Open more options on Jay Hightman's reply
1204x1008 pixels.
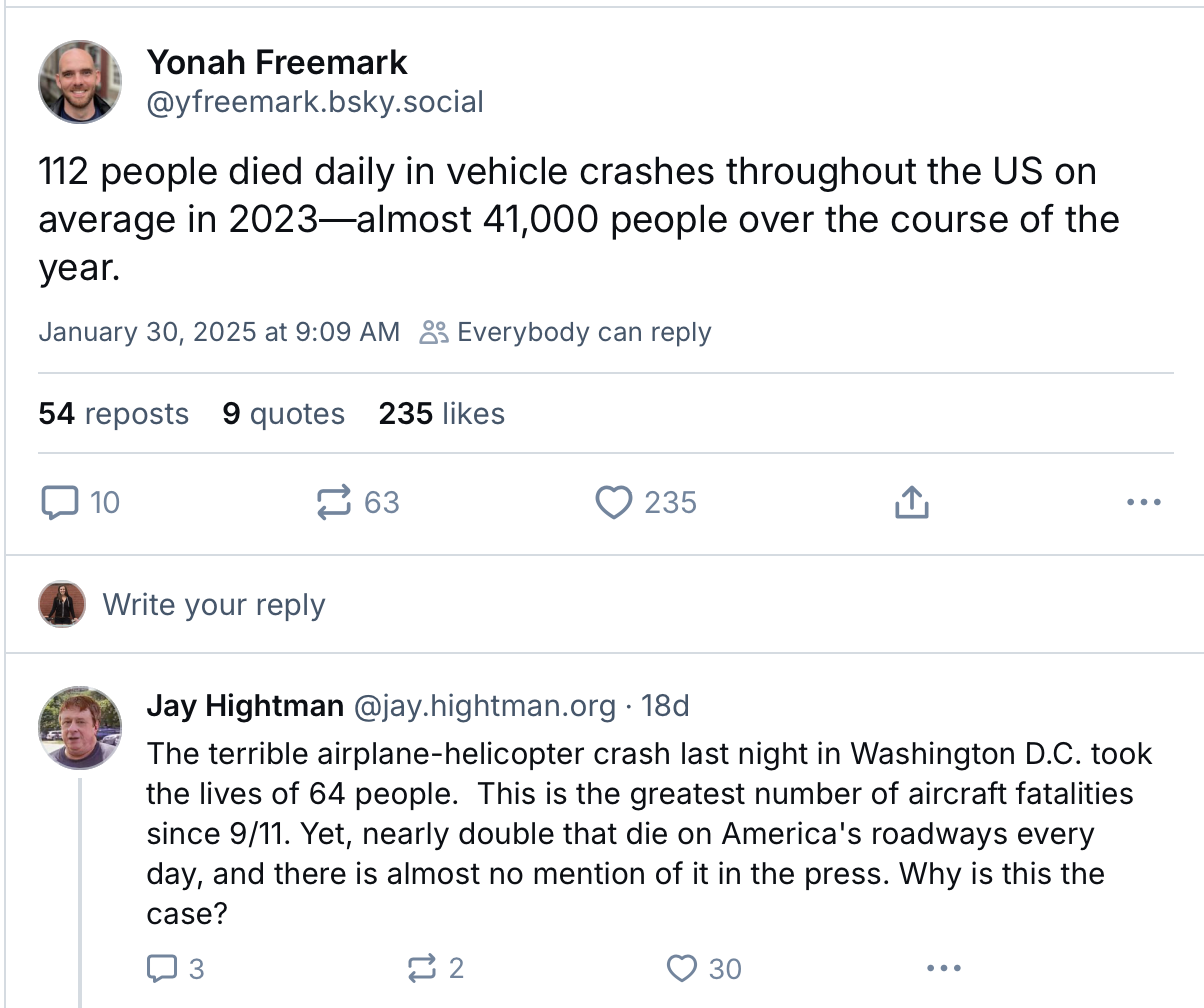point(944,968)
